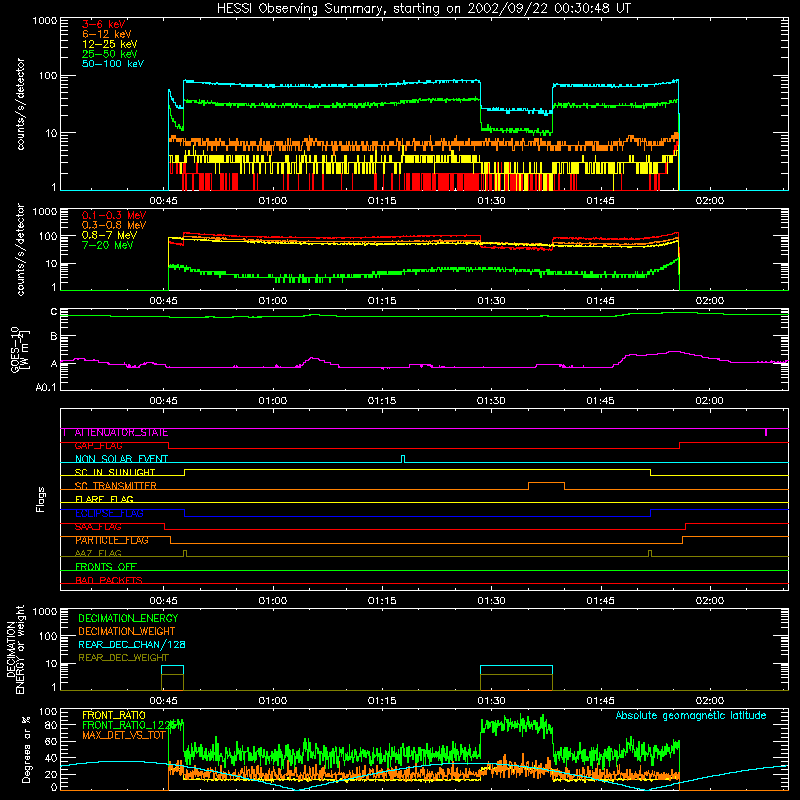Select the PARTICLE_FLAG label
The width and height of the screenshot is (800, 800).
[x=112, y=540]
